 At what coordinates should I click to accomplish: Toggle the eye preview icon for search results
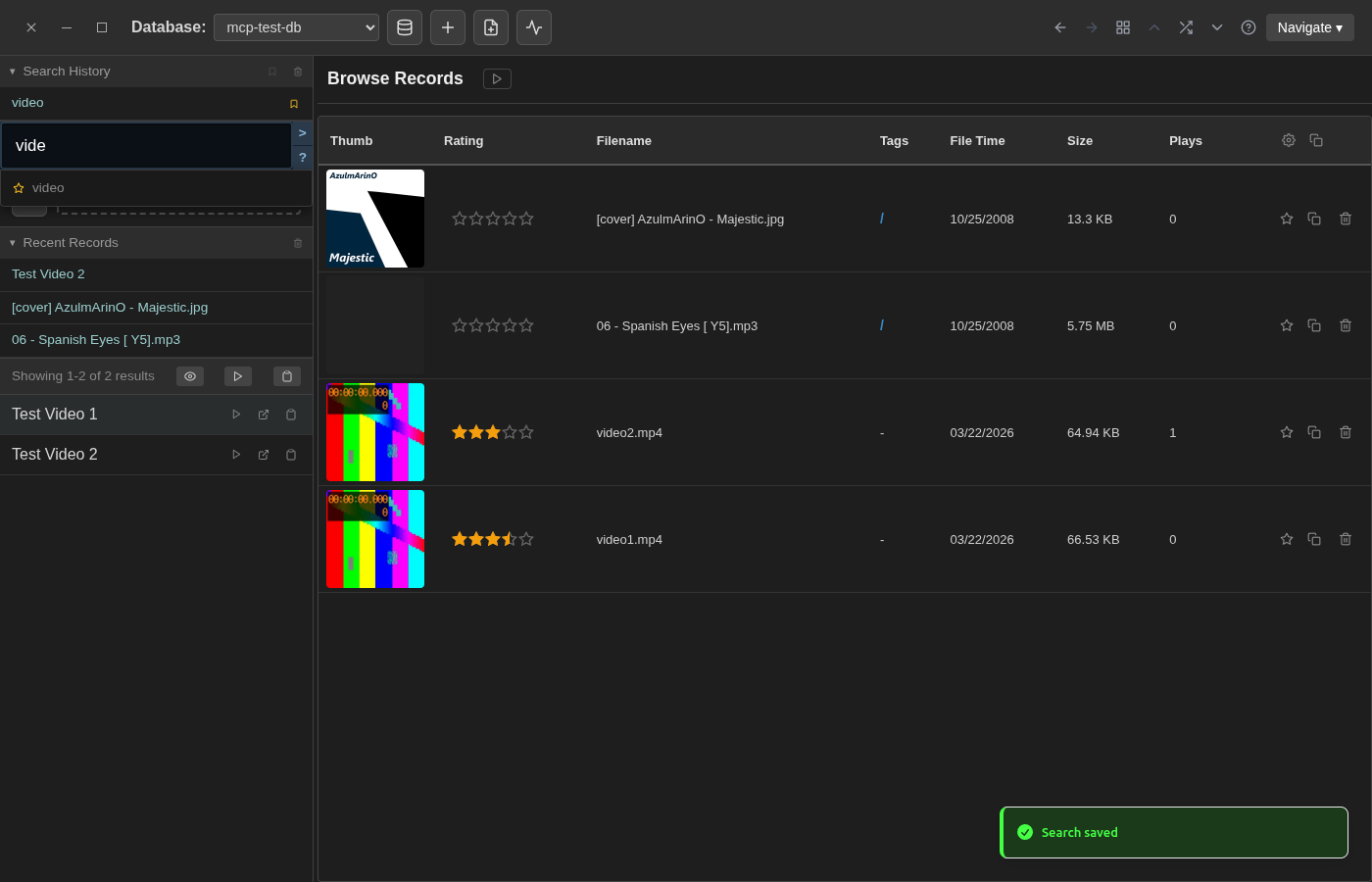tap(190, 375)
